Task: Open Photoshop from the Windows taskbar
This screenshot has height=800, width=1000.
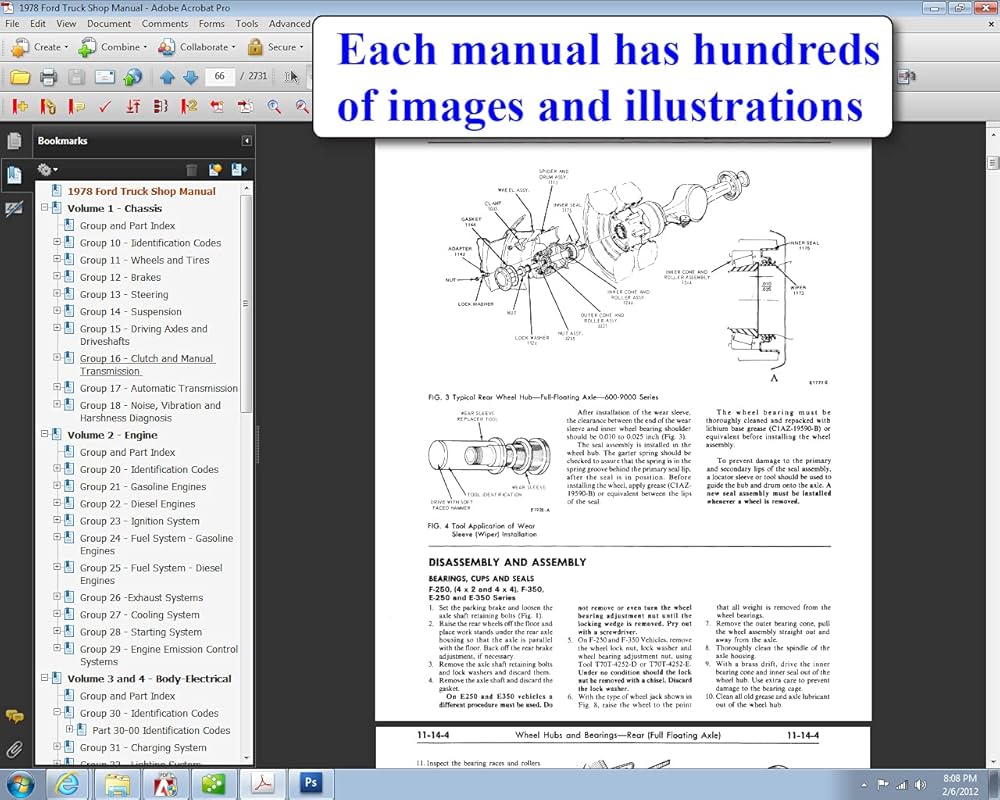Action: (x=308, y=782)
